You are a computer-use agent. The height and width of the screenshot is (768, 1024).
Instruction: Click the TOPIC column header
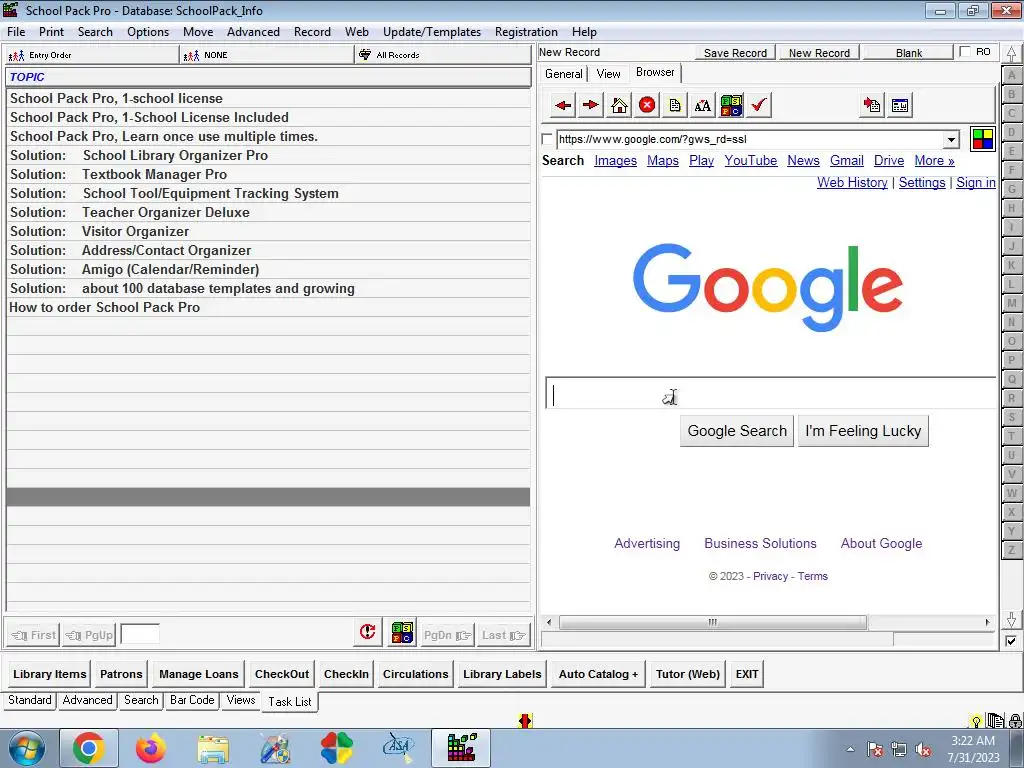(268, 77)
